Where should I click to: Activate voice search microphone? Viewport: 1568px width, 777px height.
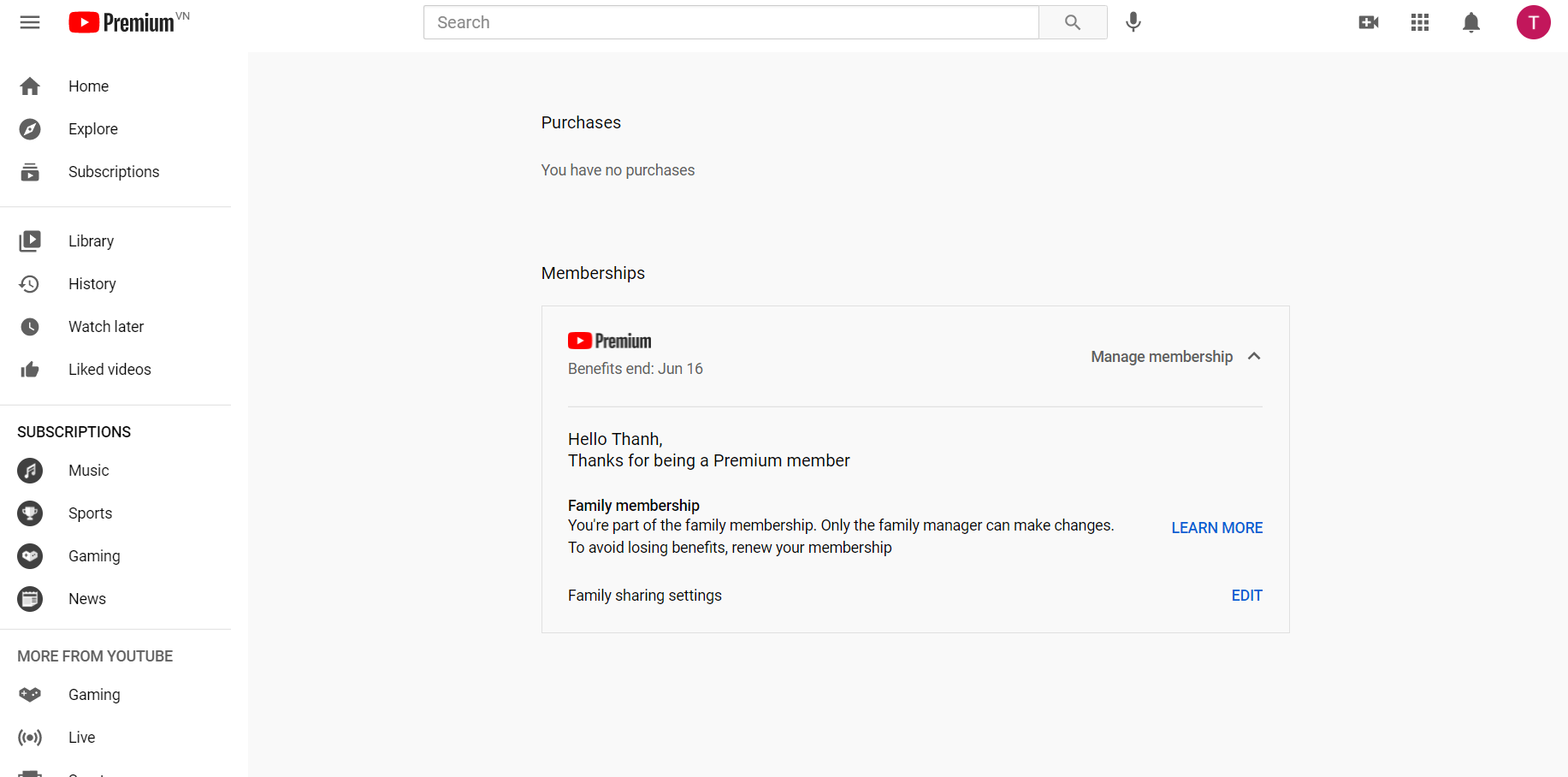1133,22
